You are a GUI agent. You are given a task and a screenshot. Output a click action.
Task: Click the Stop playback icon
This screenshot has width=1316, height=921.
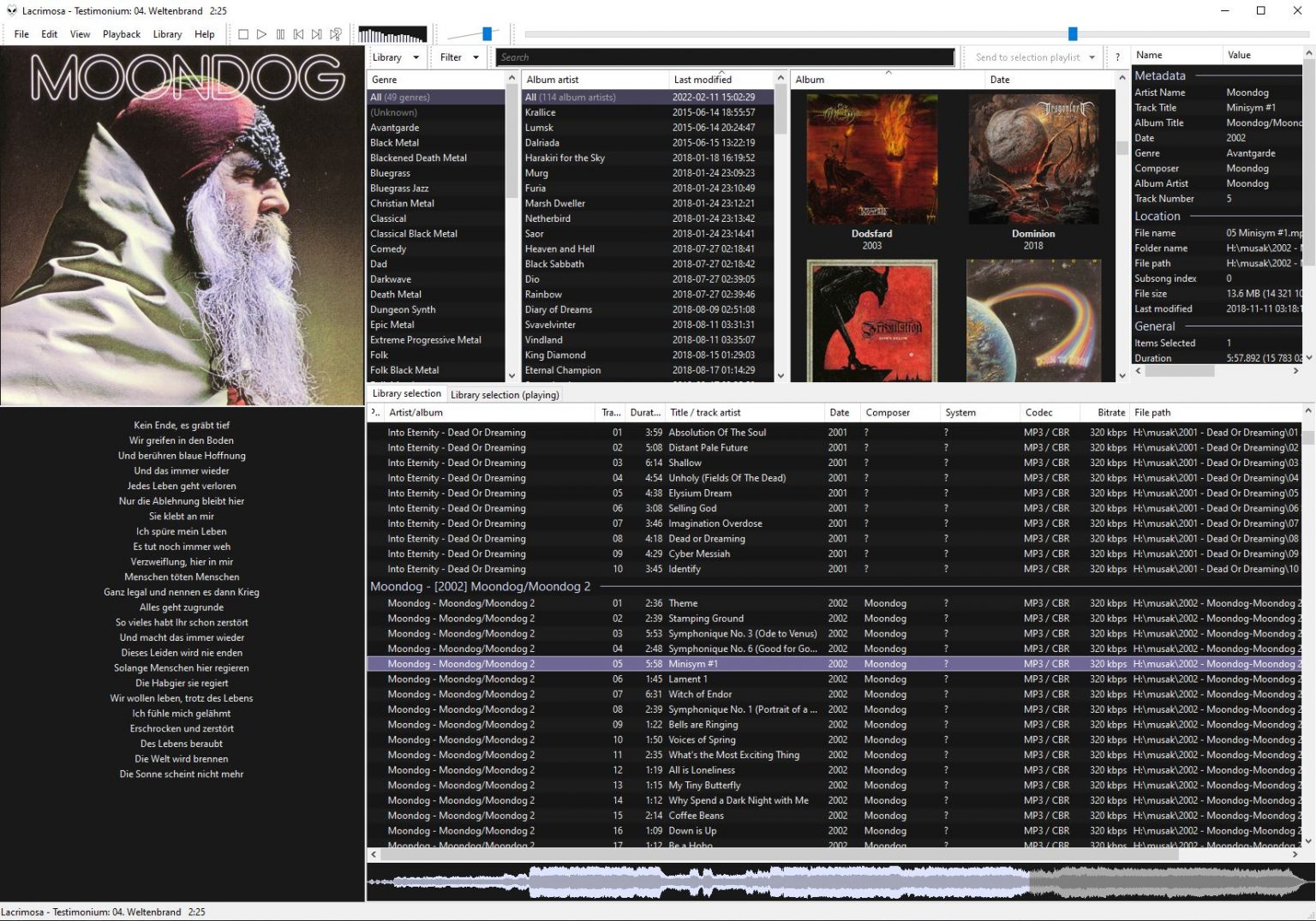click(242, 34)
